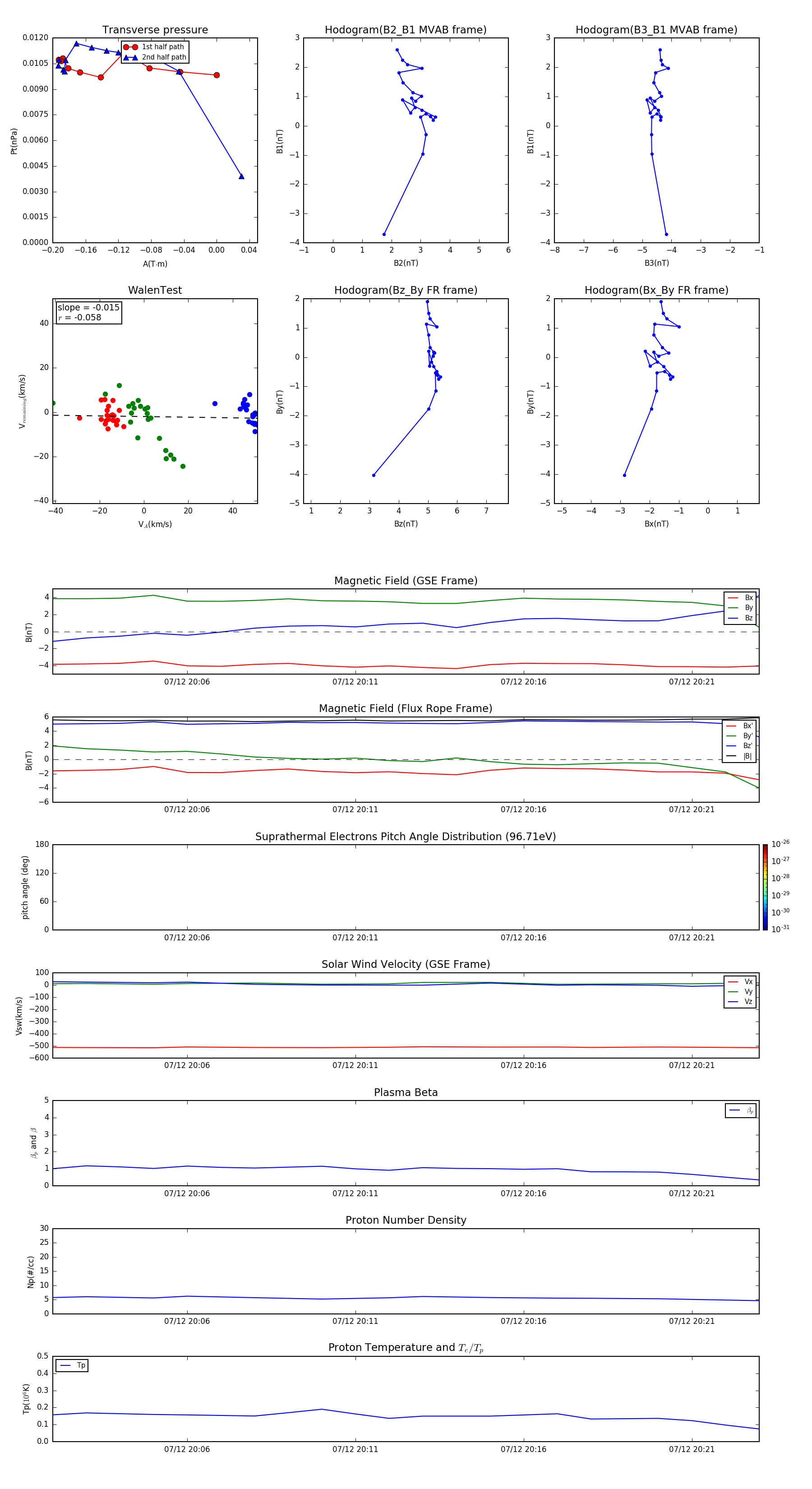Click the last triangle point in Transverse pressure
Viewport: 812px width, 1489px height.
242,176
